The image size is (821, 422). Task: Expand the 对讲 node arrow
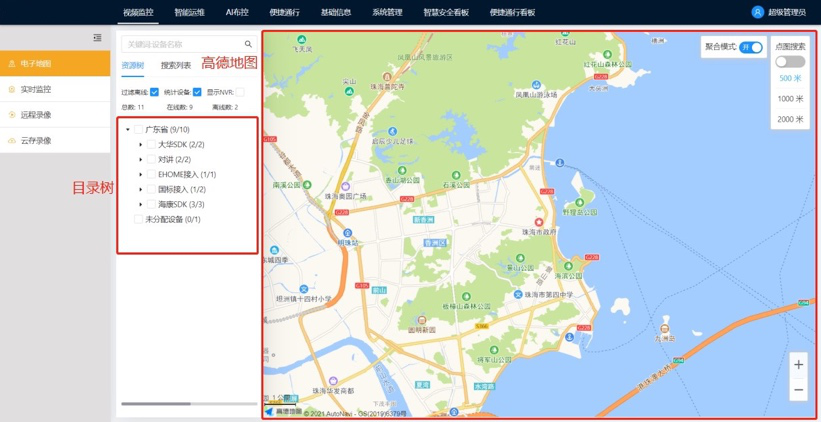click(140, 159)
